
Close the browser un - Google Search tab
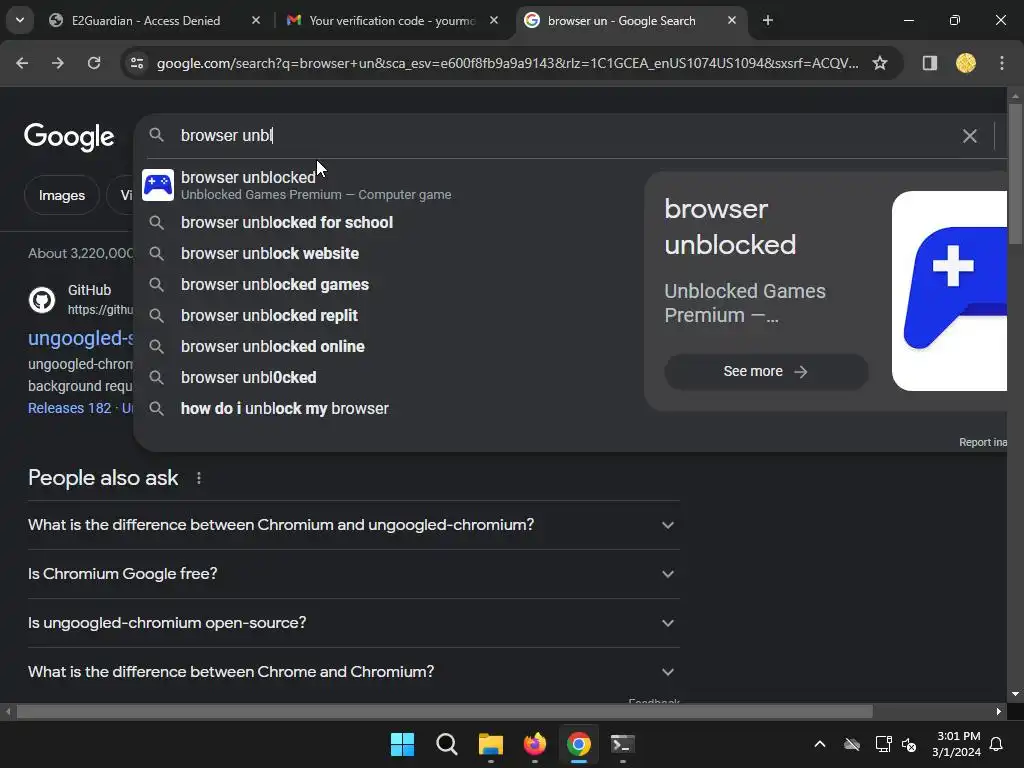pyautogui.click(x=732, y=20)
